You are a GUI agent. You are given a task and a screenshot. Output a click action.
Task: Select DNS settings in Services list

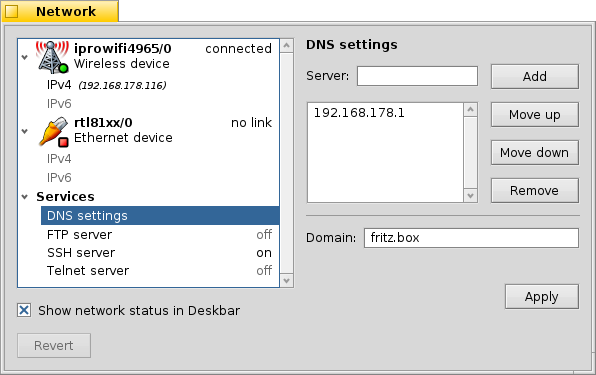[x=160, y=215]
